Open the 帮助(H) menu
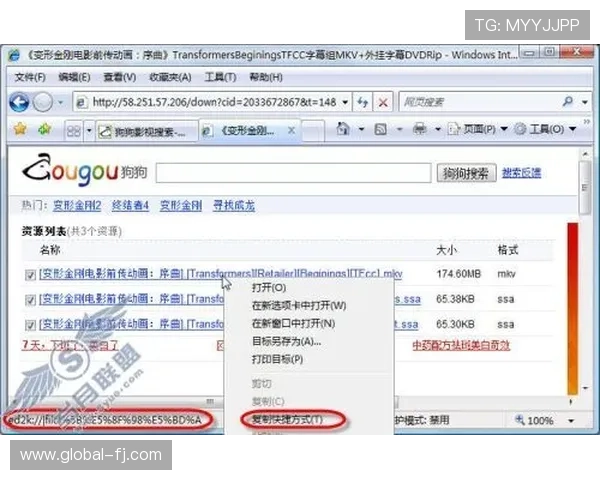 [266, 77]
